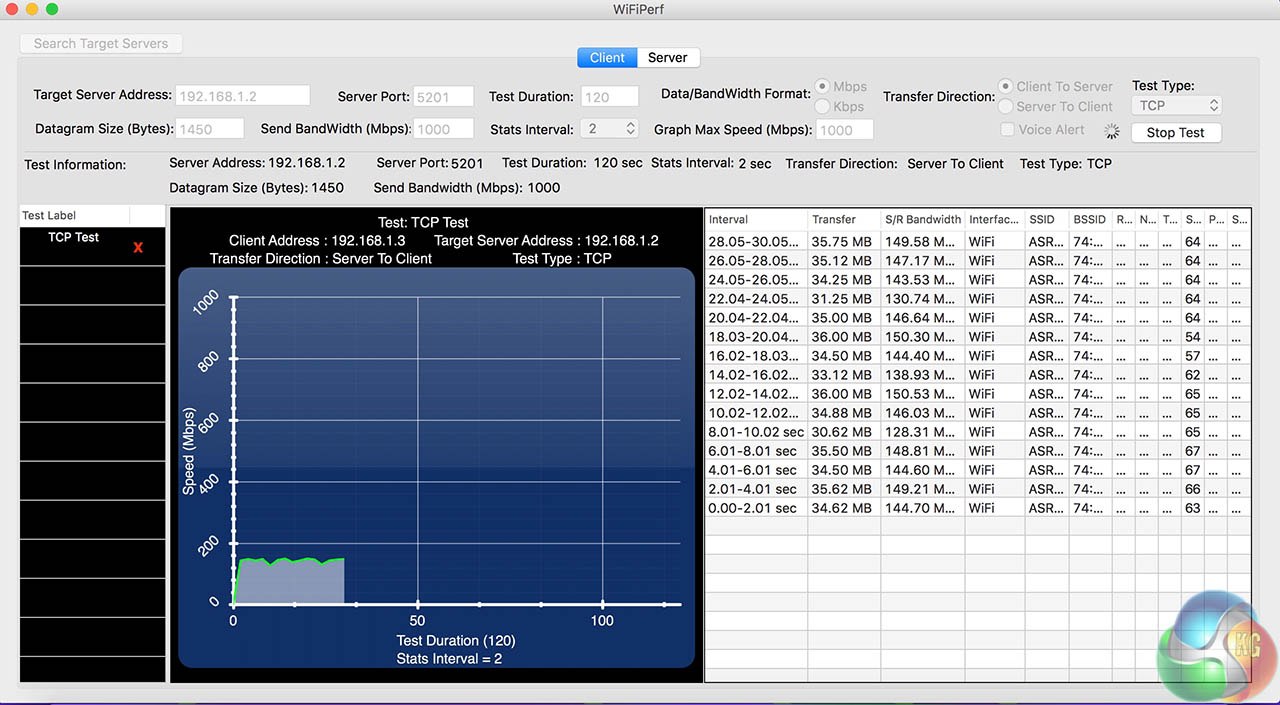The height and width of the screenshot is (705, 1280).
Task: Select the 0.00-2.01 sec interval row
Action: point(755,508)
